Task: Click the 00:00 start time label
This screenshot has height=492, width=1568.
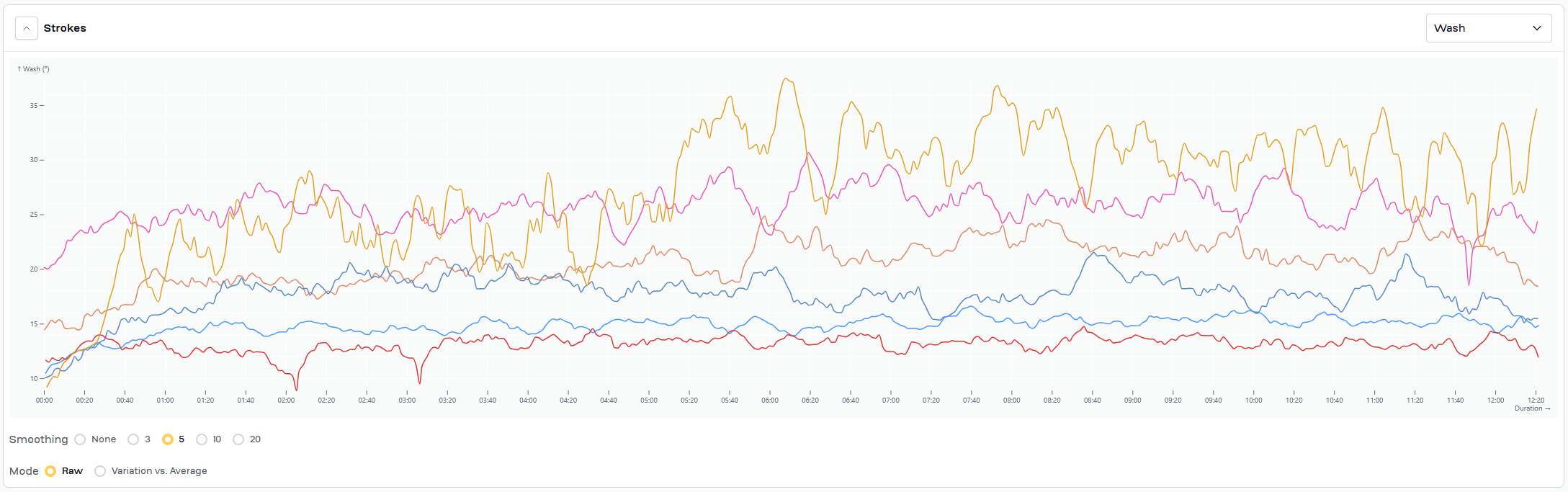Action: pos(45,401)
